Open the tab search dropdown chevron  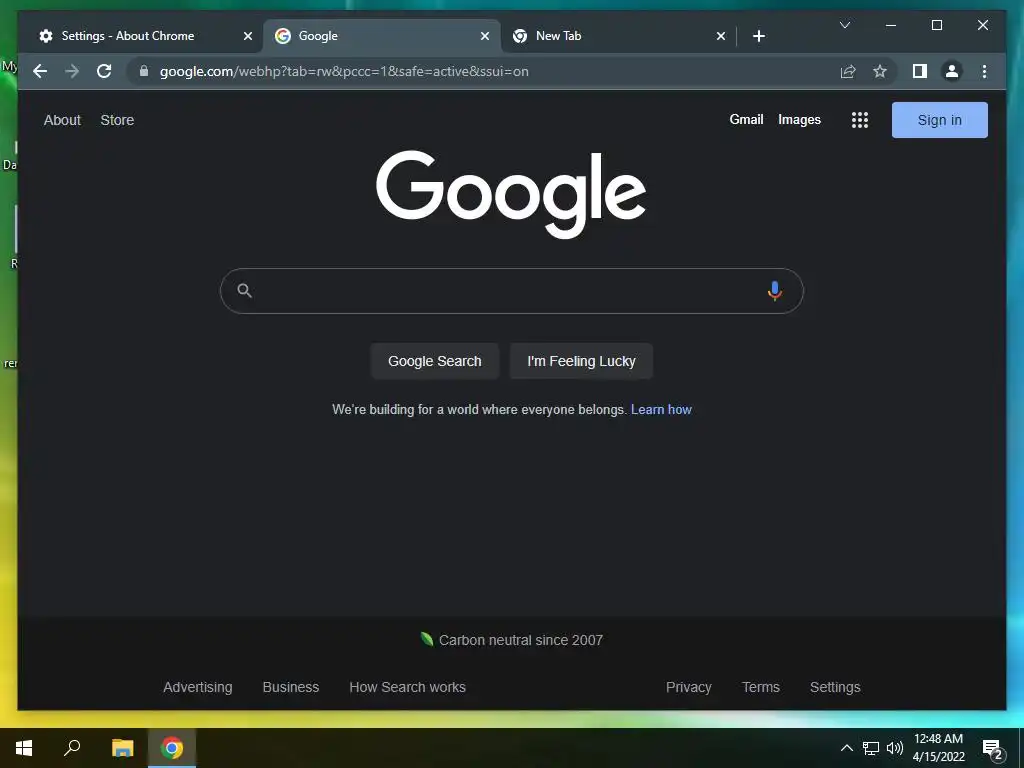click(x=844, y=25)
